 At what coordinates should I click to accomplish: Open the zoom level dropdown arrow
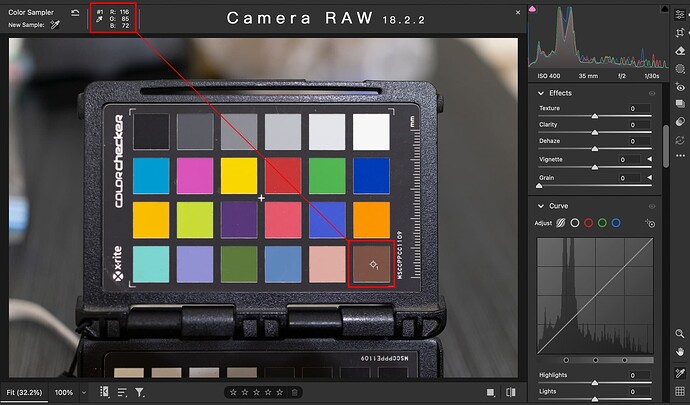(84, 392)
